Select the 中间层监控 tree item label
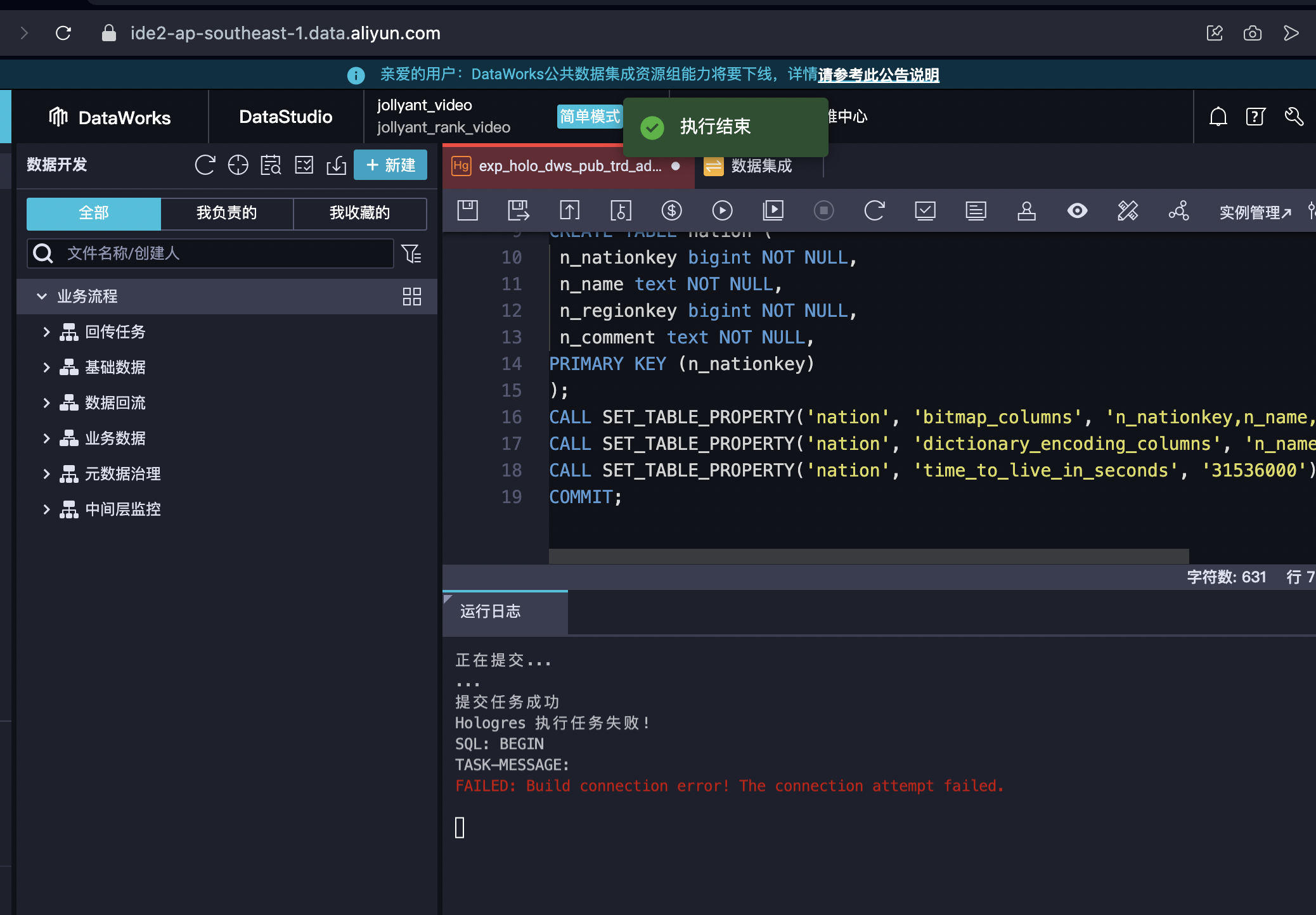The height and width of the screenshot is (915, 1316). coord(123,509)
